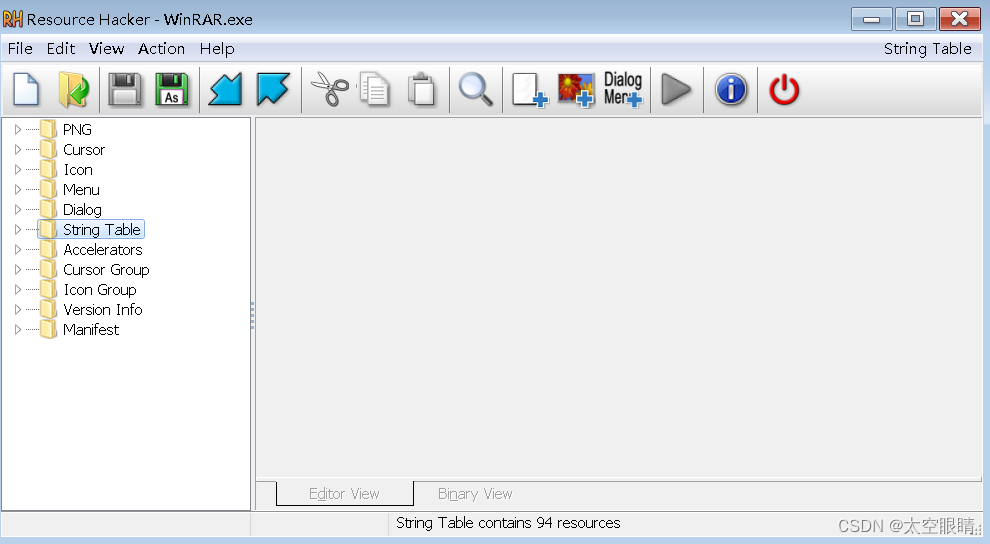Open the Help menu

[217, 49]
